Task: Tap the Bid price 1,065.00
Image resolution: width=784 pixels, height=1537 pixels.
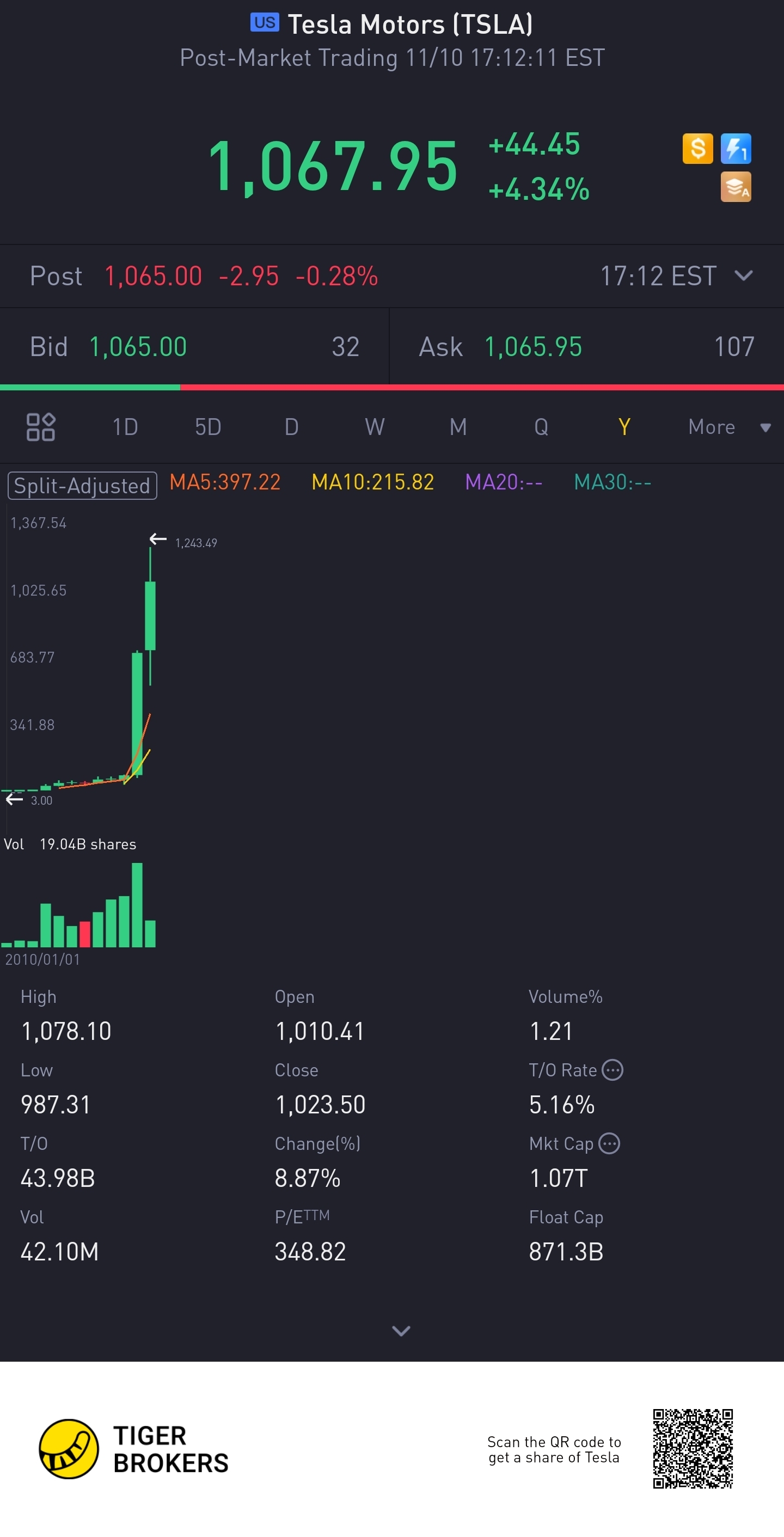Action: click(138, 347)
